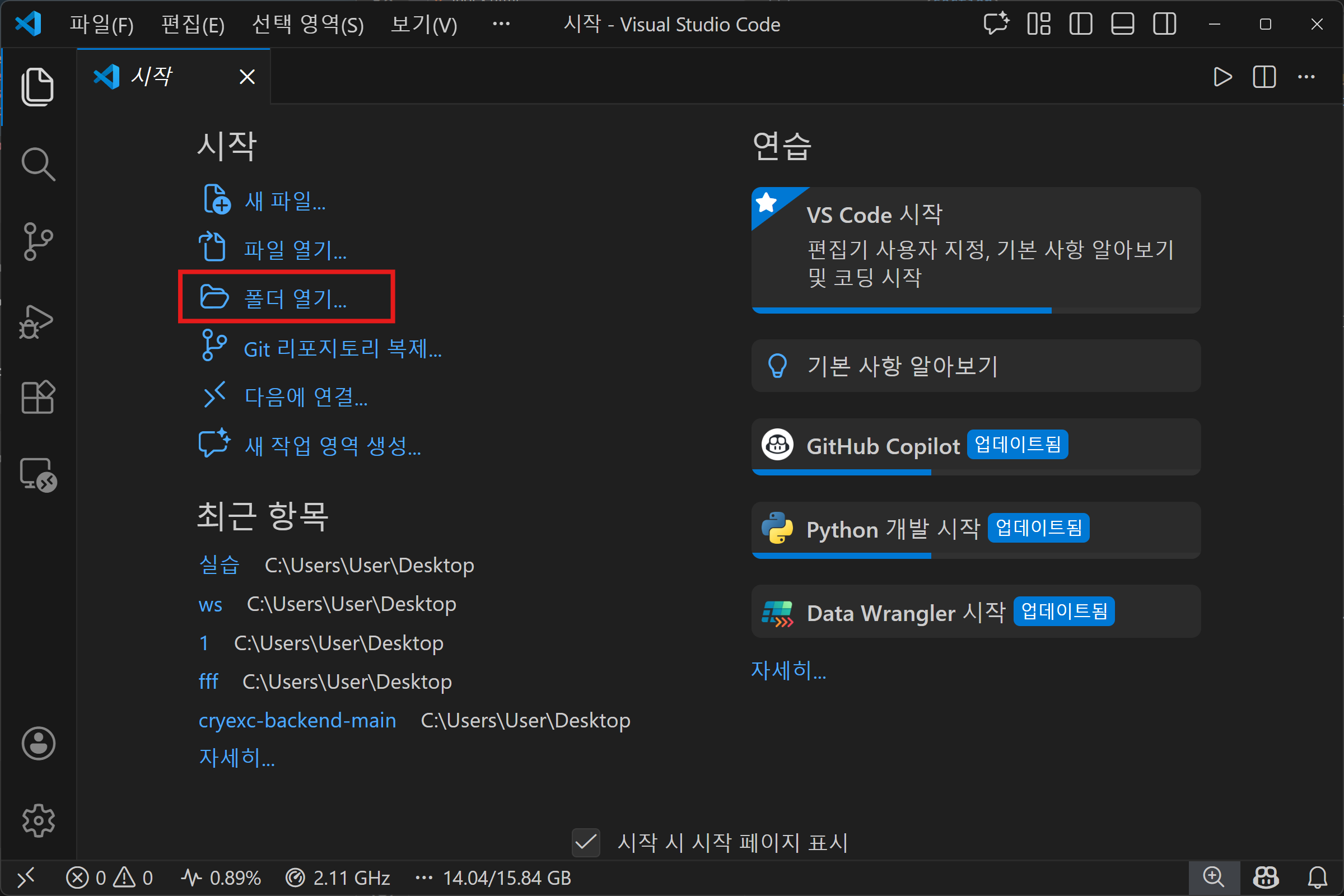Select the Search icon in activity bar
Viewport: 1344px width, 896px height.
[x=38, y=164]
